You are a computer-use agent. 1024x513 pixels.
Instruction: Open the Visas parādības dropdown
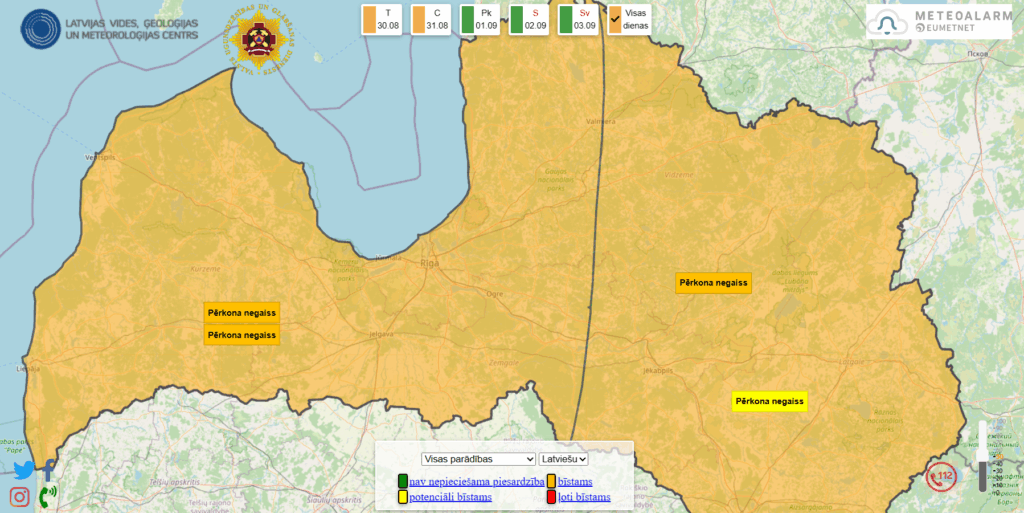coord(478,459)
